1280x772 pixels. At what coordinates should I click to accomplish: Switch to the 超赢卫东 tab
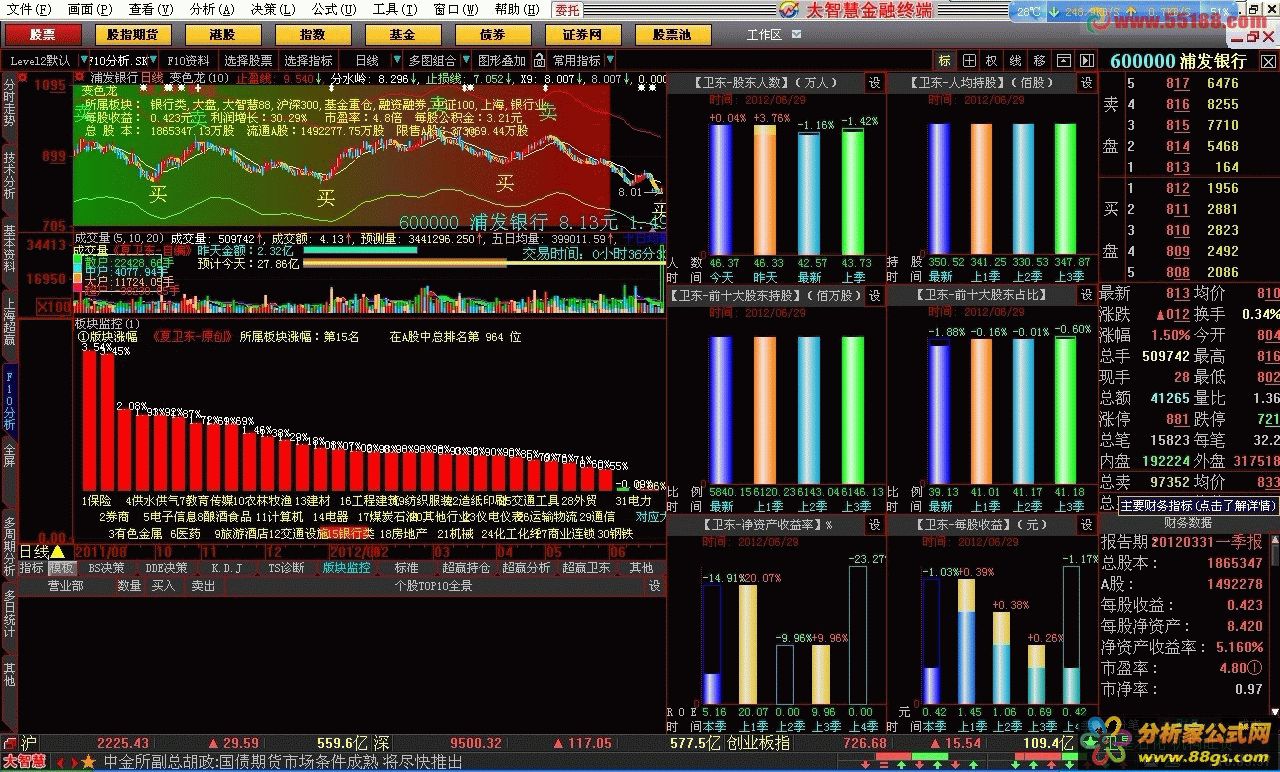(x=586, y=568)
